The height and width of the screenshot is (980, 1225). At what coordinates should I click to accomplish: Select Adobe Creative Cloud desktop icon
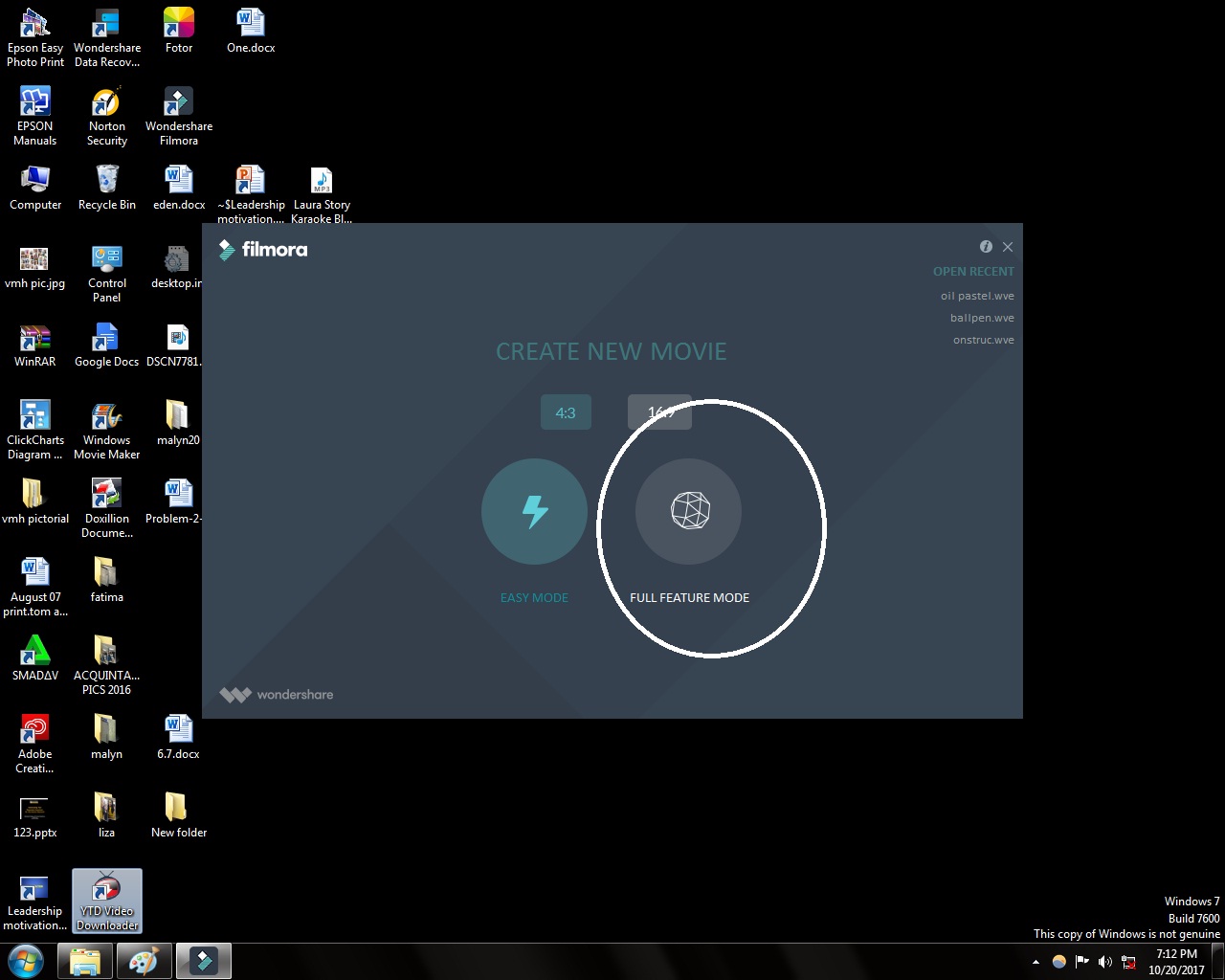35,744
